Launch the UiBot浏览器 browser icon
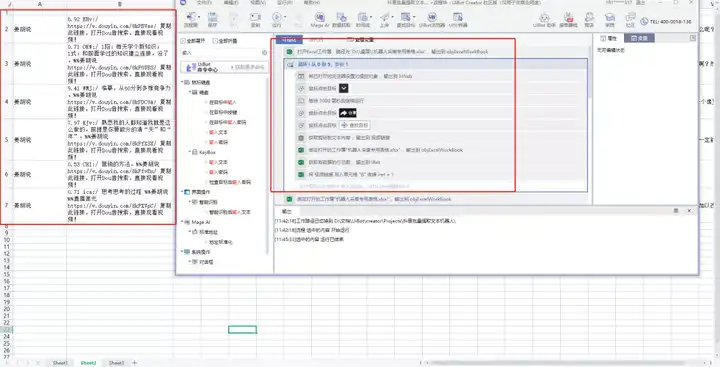This screenshot has width=720, height=367. [x=432, y=19]
